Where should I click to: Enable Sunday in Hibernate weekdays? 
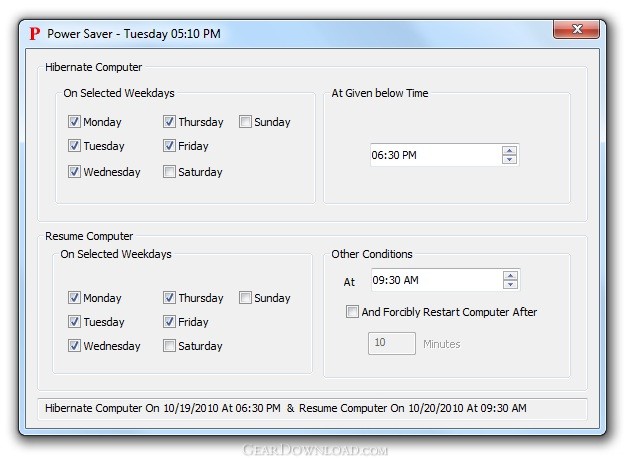(246, 122)
